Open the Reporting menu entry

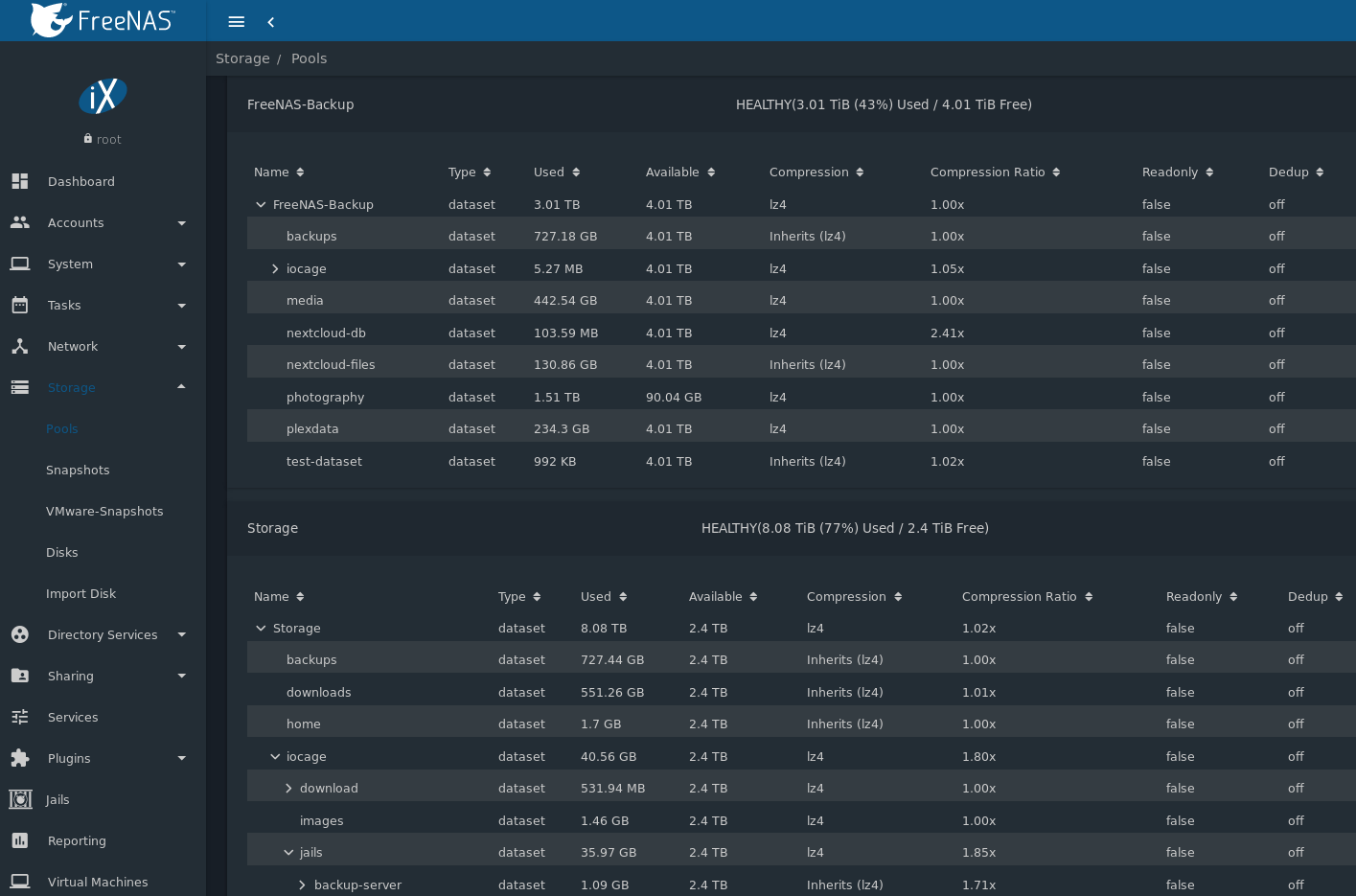click(77, 840)
